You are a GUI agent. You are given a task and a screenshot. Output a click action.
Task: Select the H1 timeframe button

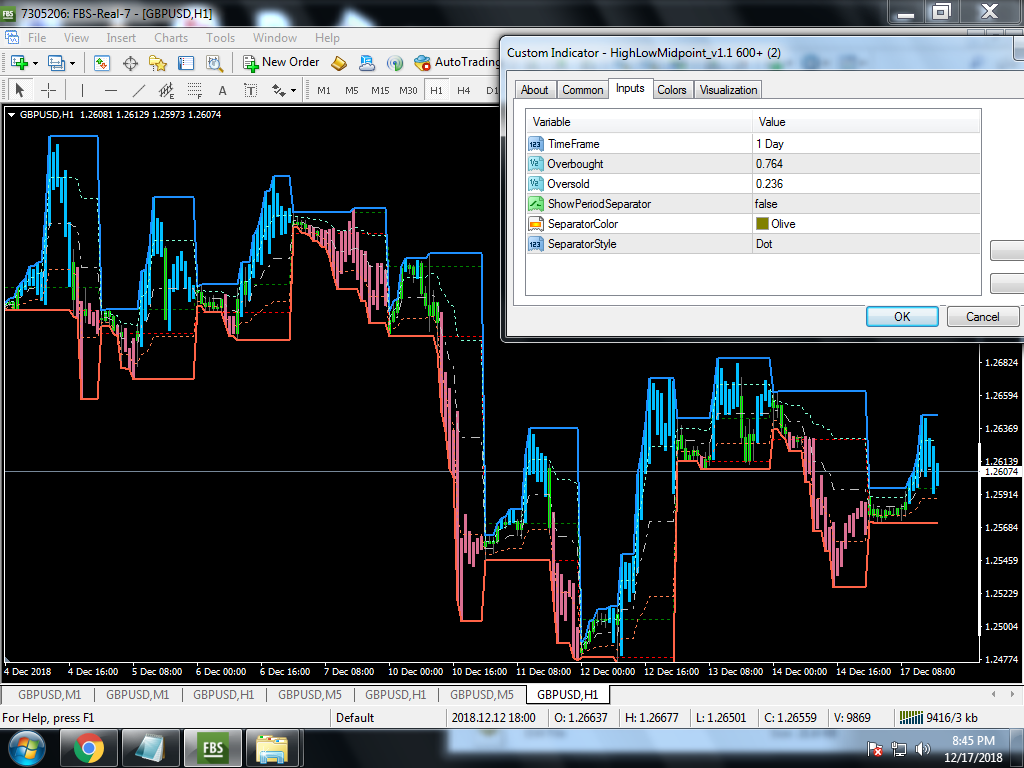436,91
